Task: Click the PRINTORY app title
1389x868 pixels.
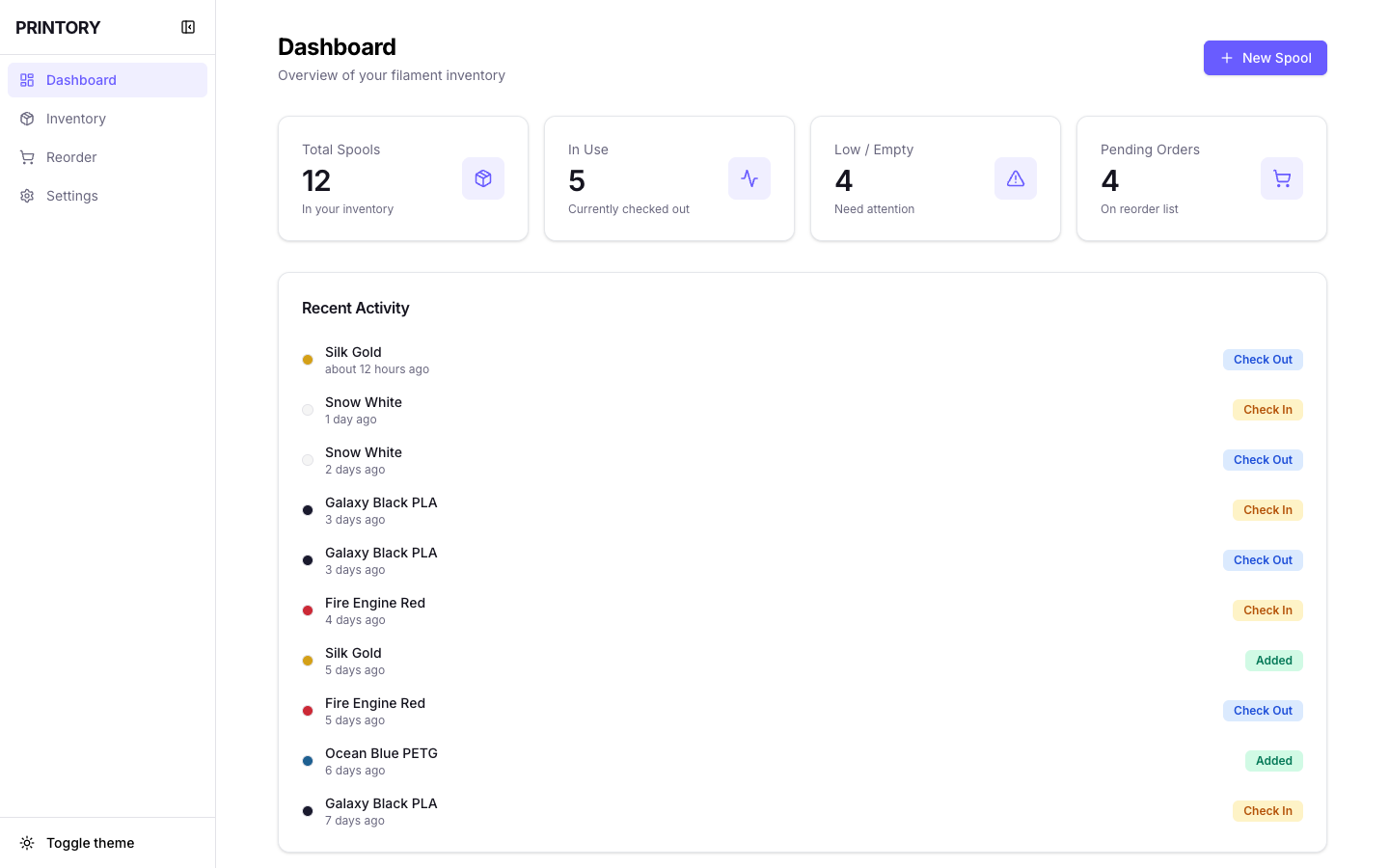Action: click(58, 27)
